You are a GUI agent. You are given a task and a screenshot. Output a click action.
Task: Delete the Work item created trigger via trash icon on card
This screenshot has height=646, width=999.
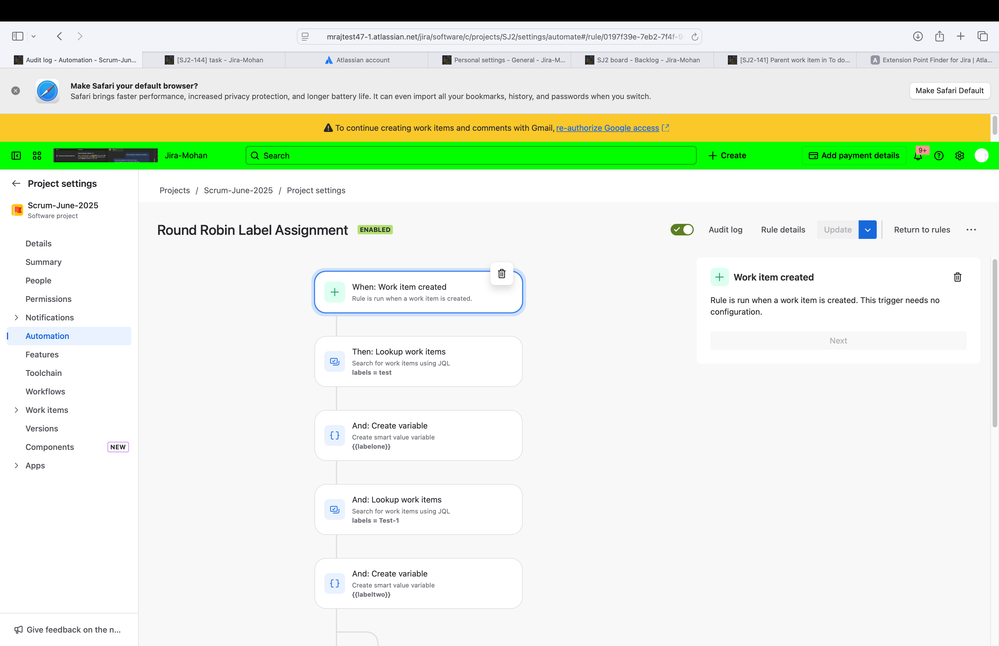pyautogui.click(x=501, y=273)
